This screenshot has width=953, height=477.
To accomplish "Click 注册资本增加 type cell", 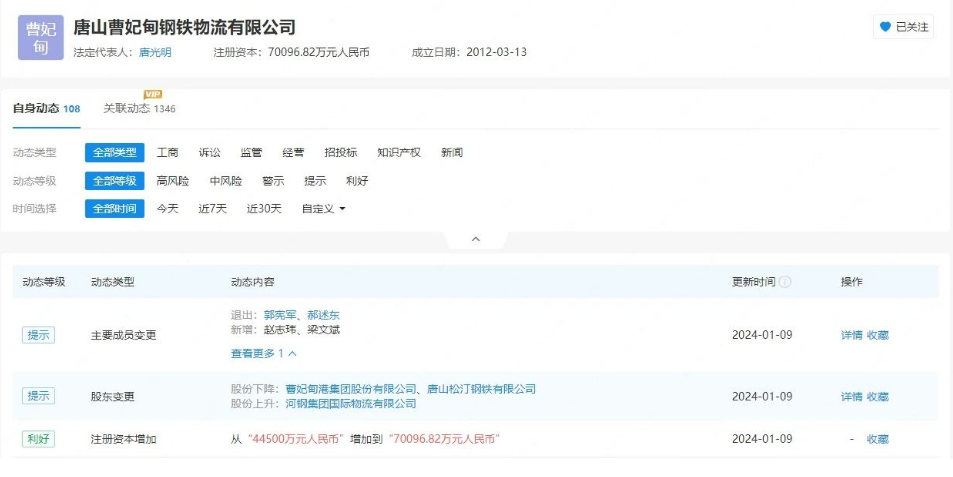I will tap(123, 439).
